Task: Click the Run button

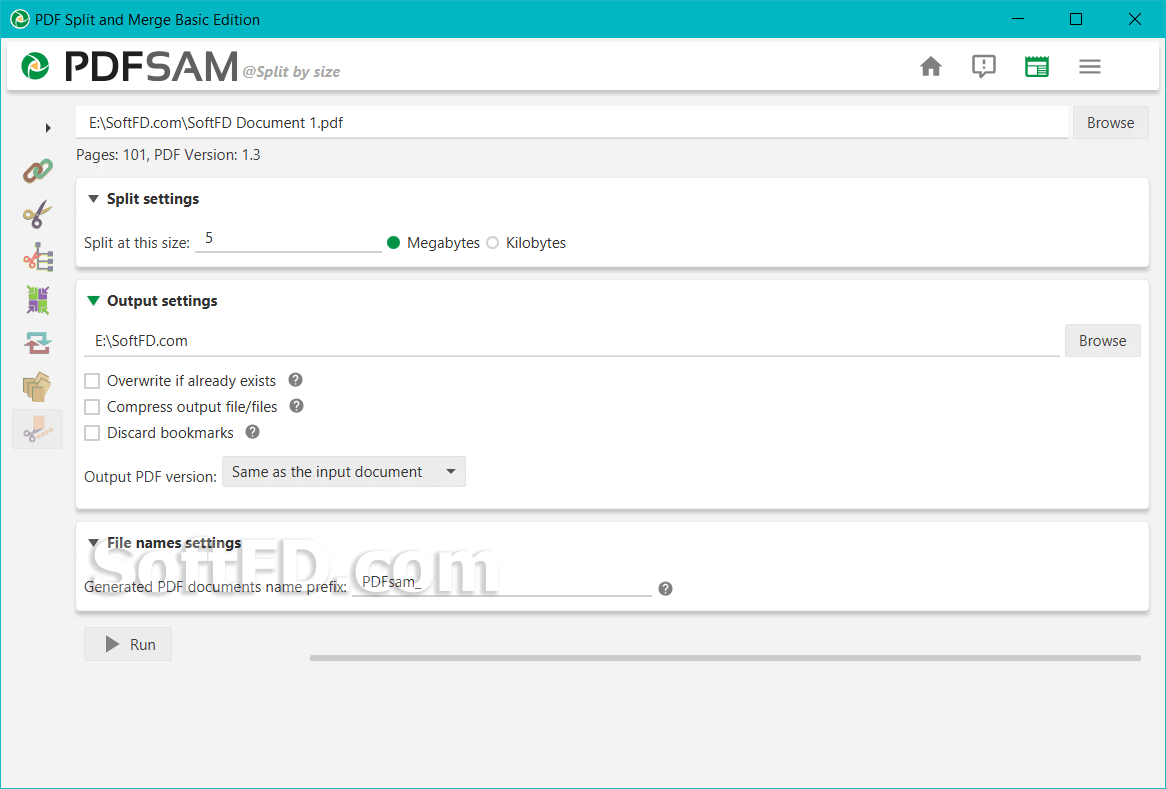Action: pyautogui.click(x=128, y=644)
